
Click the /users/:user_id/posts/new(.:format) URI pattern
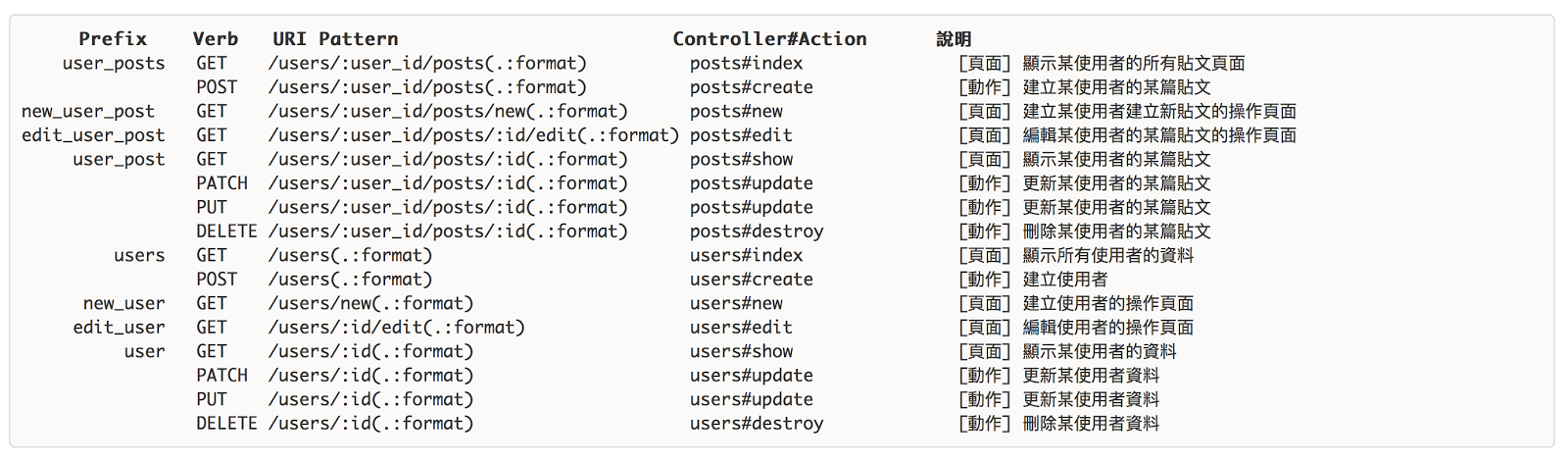[448, 112]
